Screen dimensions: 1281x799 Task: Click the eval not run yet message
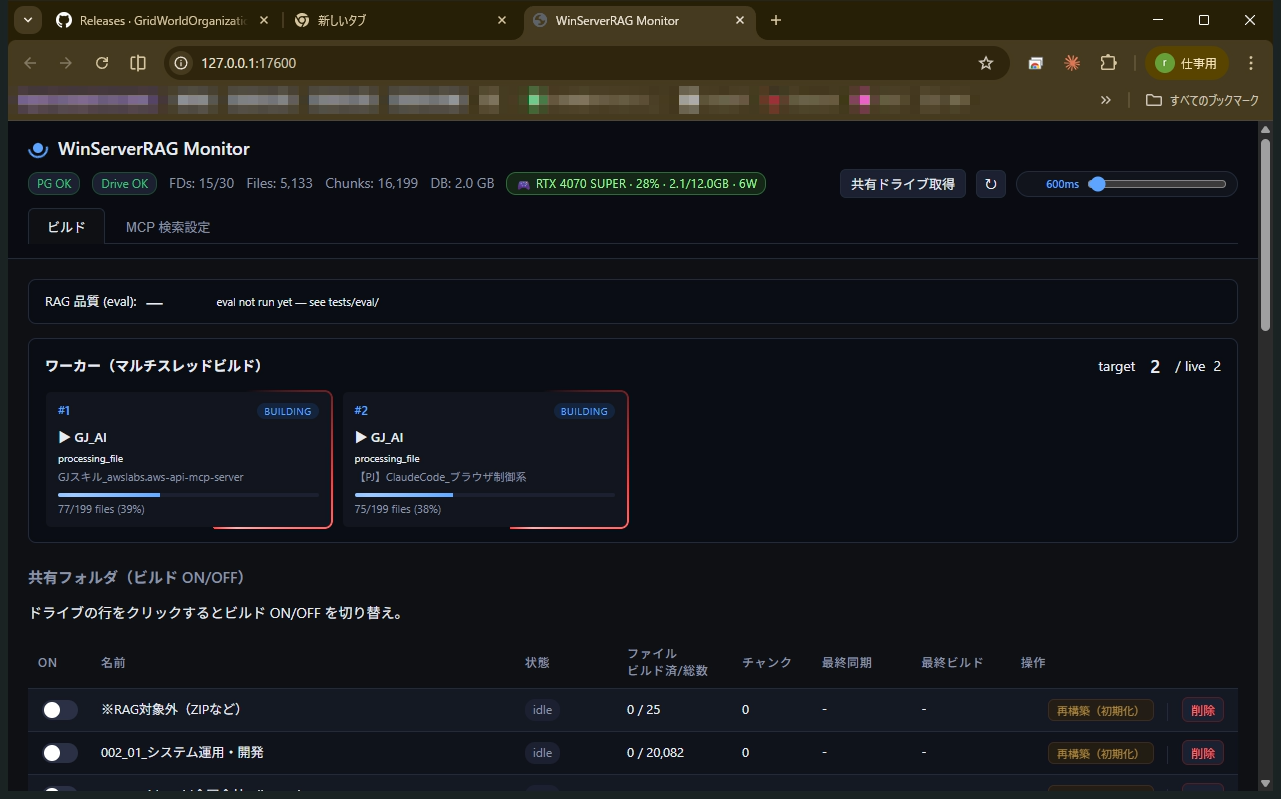coord(297,302)
